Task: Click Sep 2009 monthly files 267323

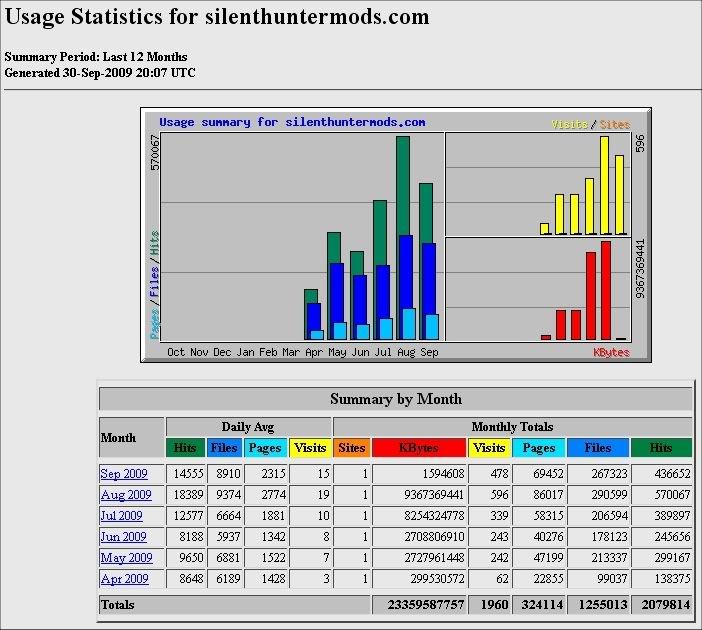Action: pyautogui.click(x=609, y=474)
